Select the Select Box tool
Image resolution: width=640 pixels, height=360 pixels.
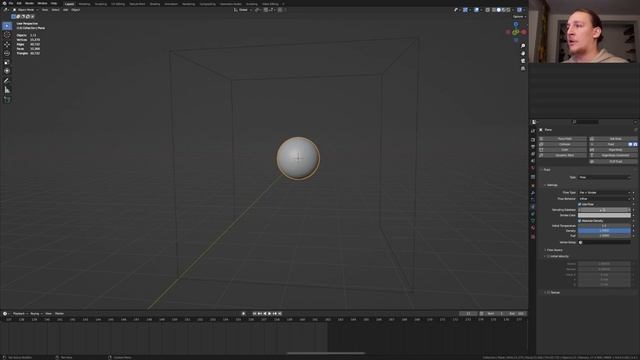click(7, 26)
